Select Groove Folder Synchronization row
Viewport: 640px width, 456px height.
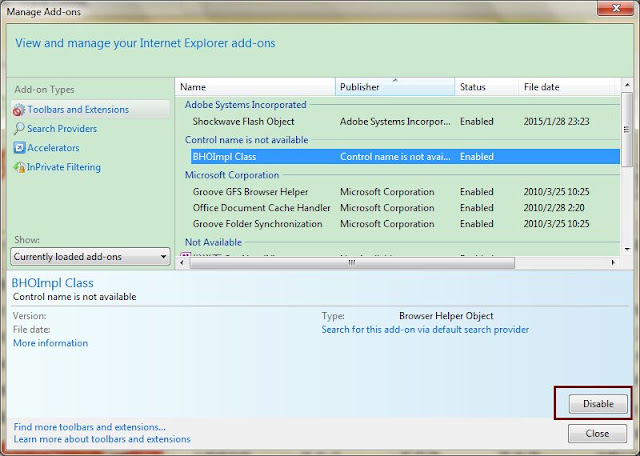tap(405, 224)
